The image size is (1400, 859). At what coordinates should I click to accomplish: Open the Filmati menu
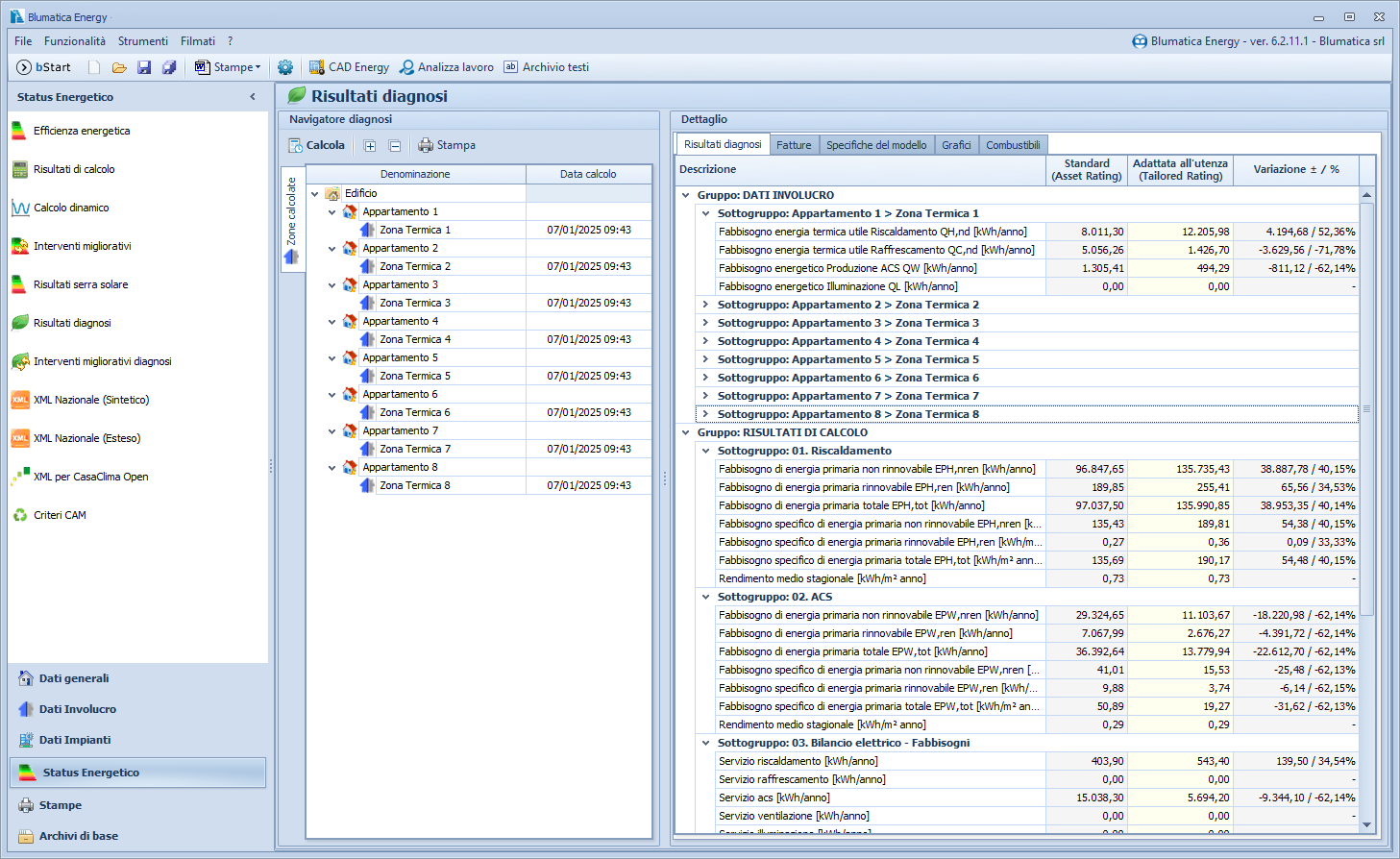198,41
